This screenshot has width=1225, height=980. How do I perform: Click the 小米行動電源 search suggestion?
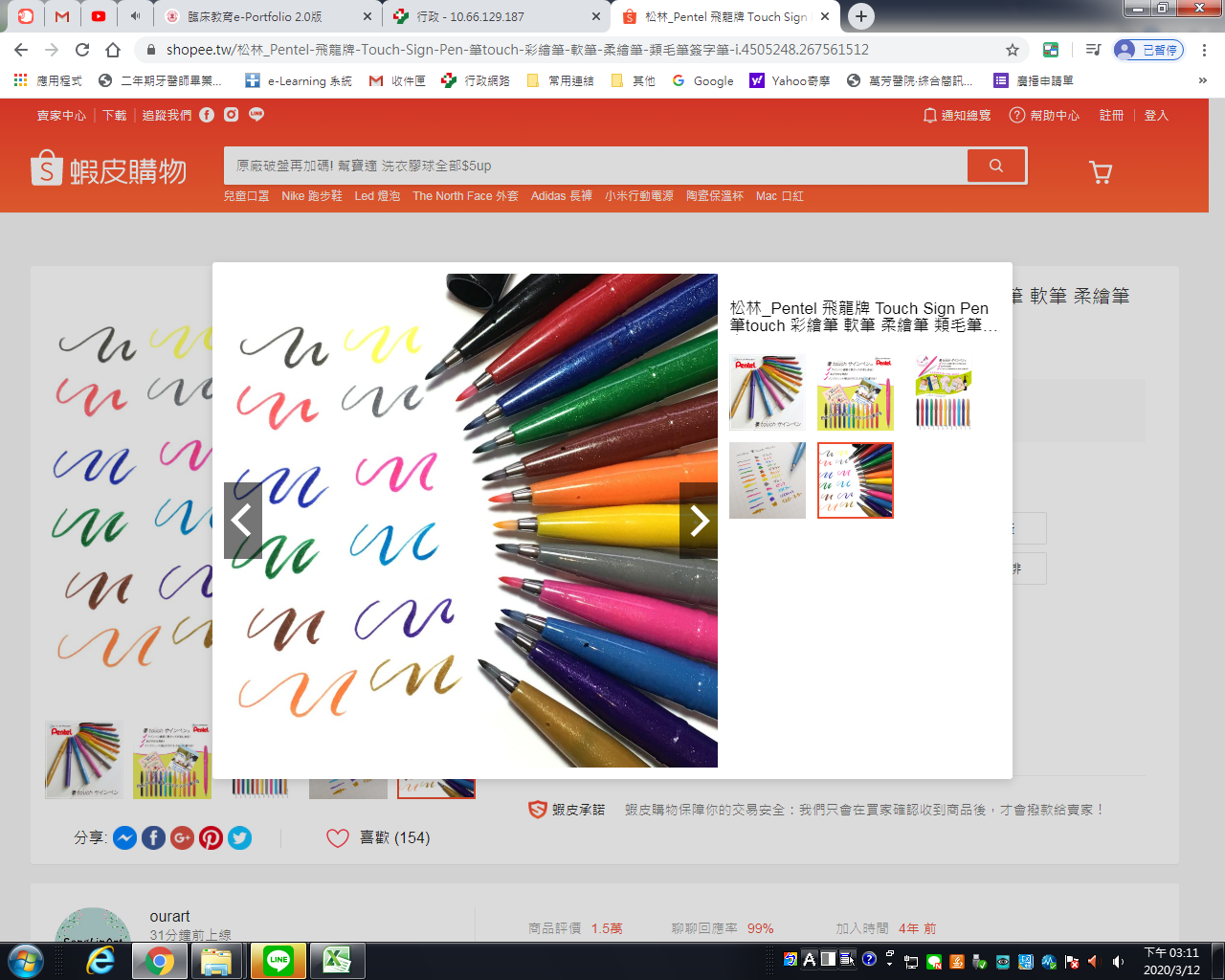[x=639, y=195]
